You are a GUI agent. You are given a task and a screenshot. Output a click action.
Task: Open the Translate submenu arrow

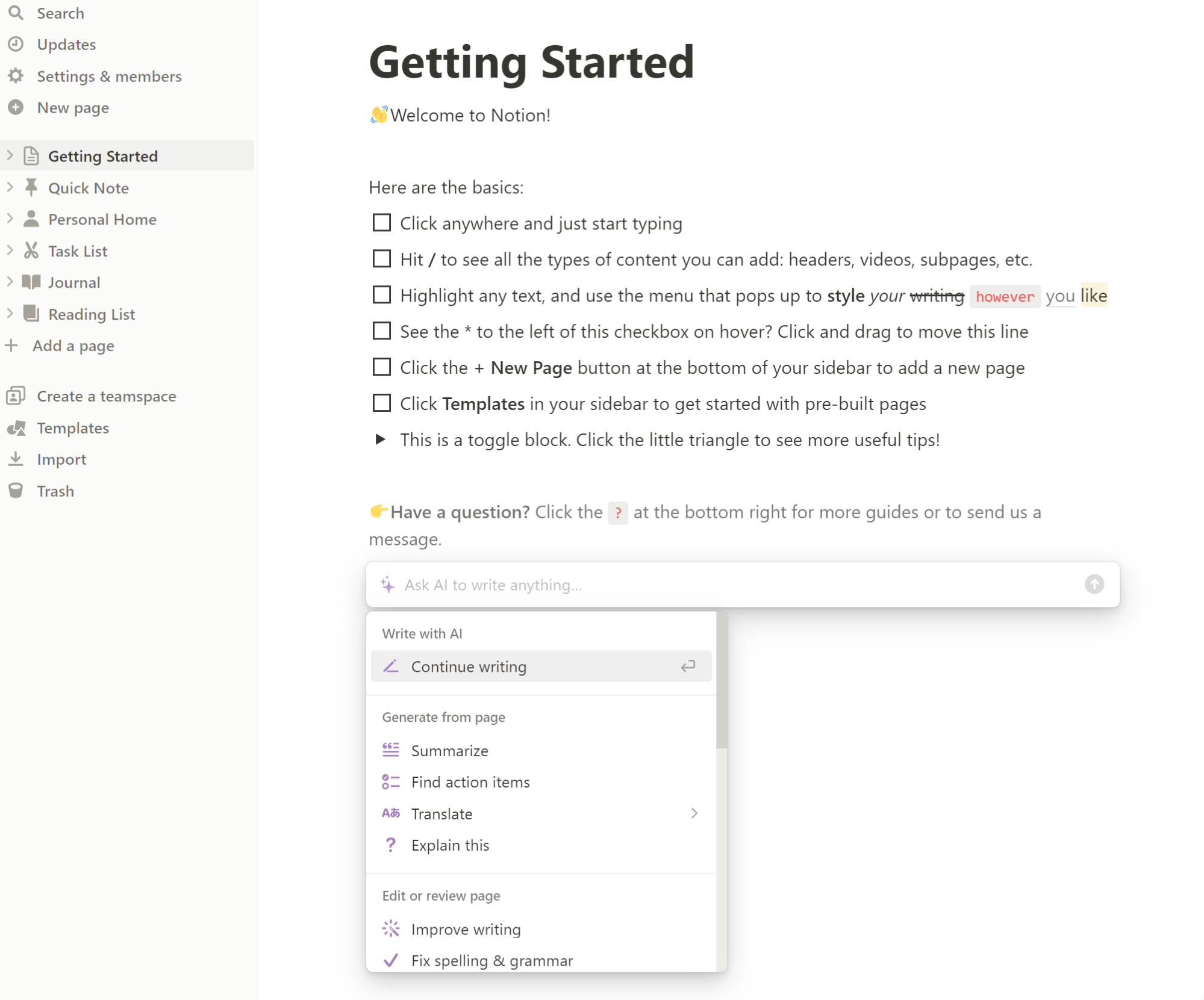(x=694, y=813)
